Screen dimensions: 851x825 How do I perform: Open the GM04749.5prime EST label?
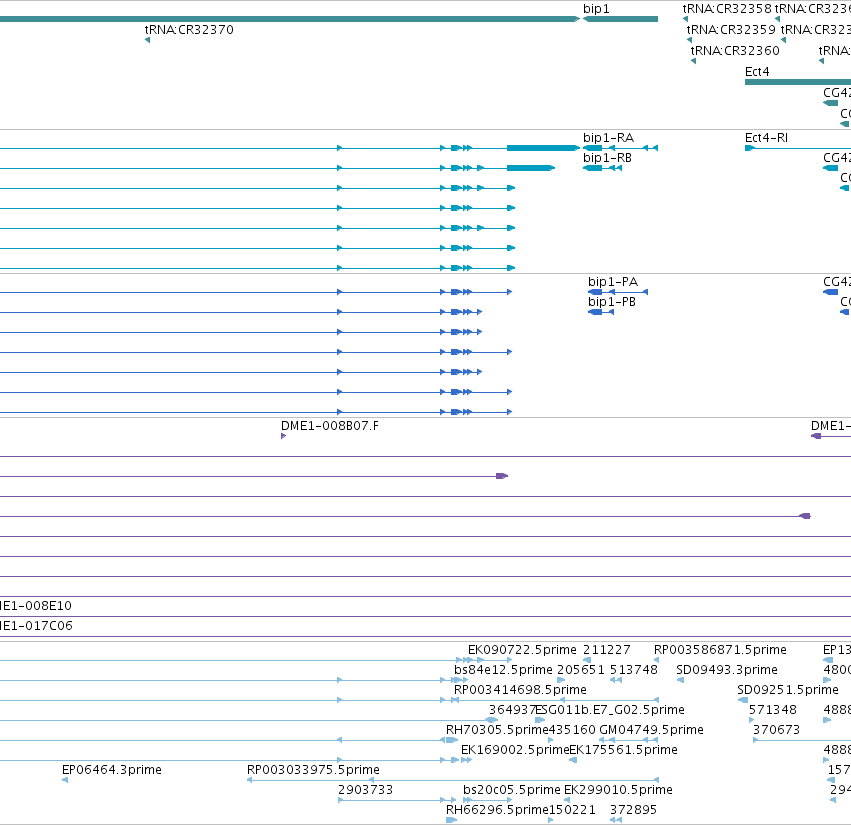click(651, 730)
